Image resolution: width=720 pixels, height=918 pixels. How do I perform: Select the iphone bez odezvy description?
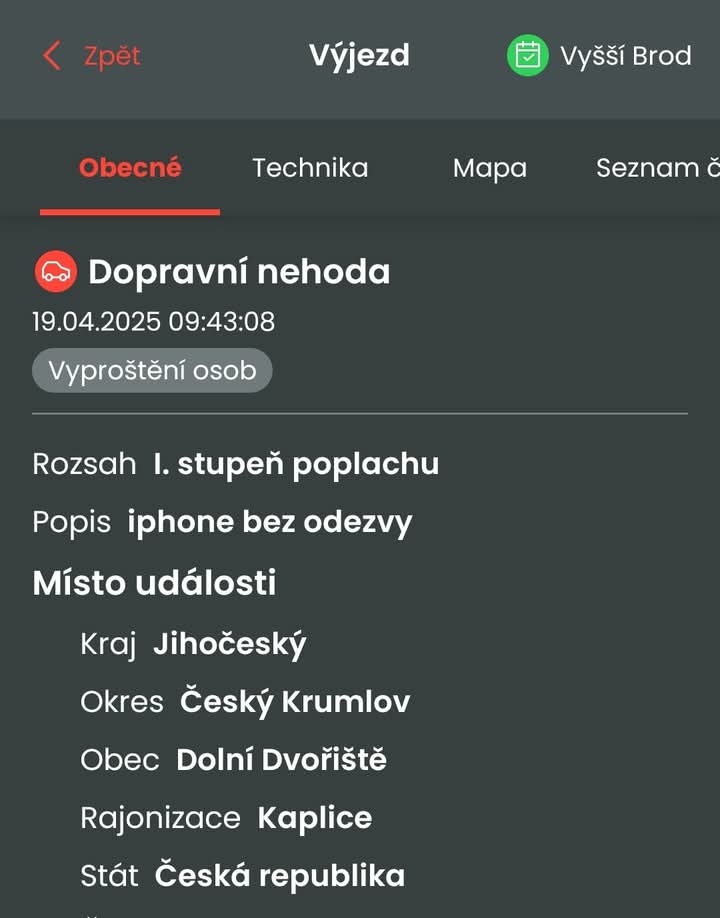coord(270,522)
